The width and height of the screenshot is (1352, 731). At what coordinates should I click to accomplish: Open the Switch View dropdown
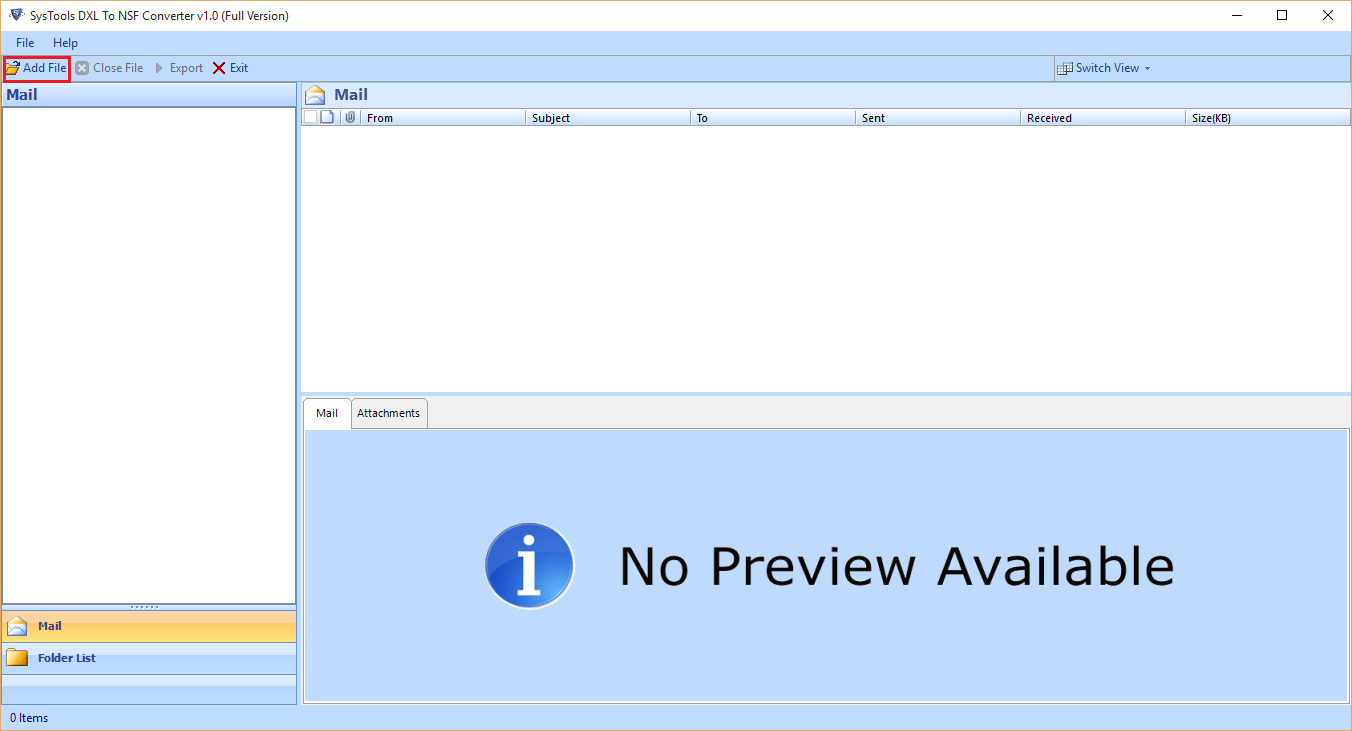[1104, 68]
